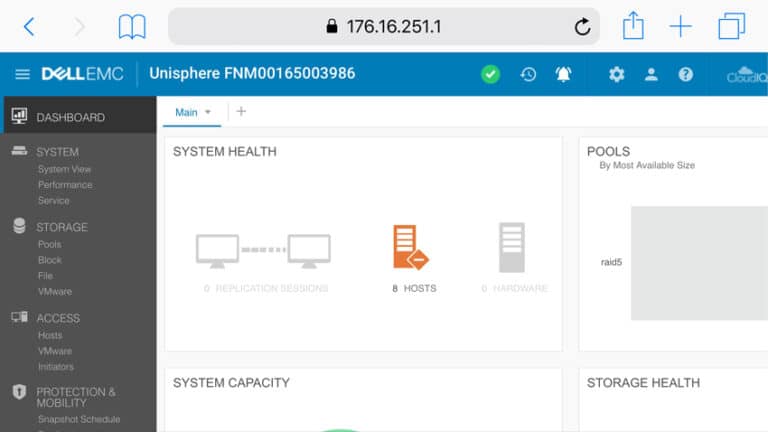Viewport: 768px width, 432px height.
Task: Open settings with the gear icon
Action: click(x=617, y=74)
